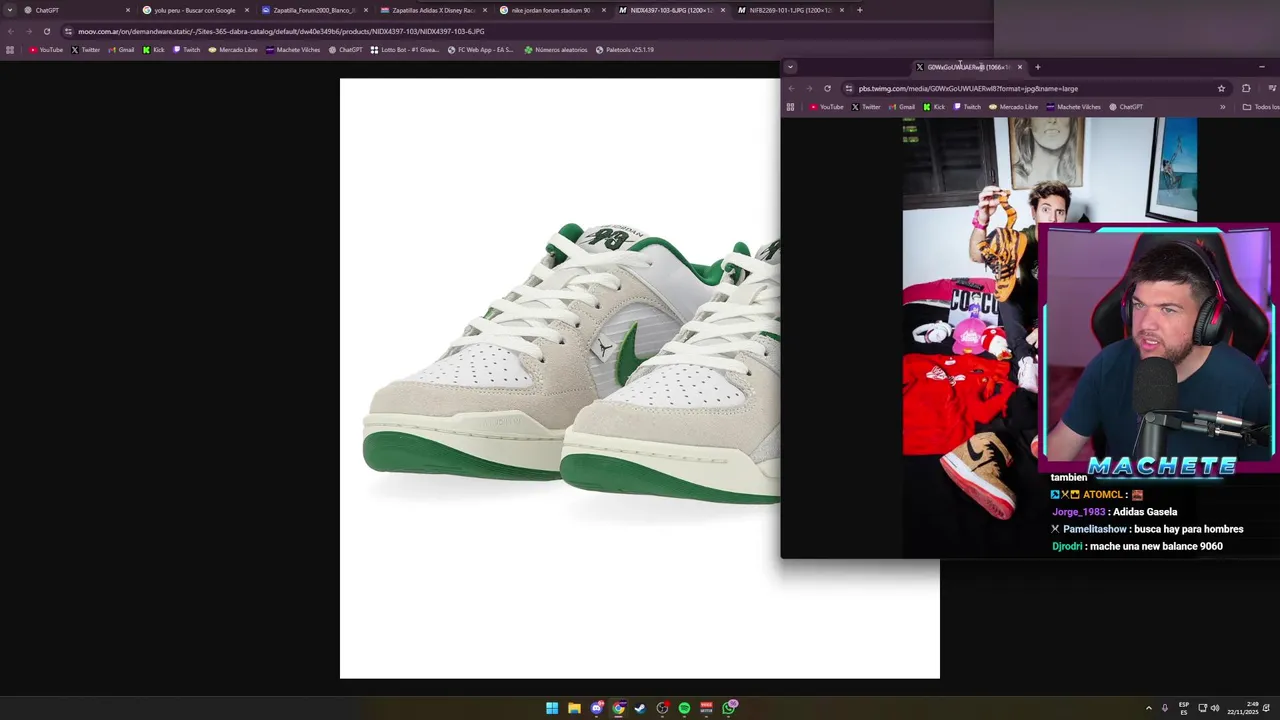Close the NIDX4397-103-6.JPG active tab
Screen dimensions: 1280x720
[x=723, y=10]
